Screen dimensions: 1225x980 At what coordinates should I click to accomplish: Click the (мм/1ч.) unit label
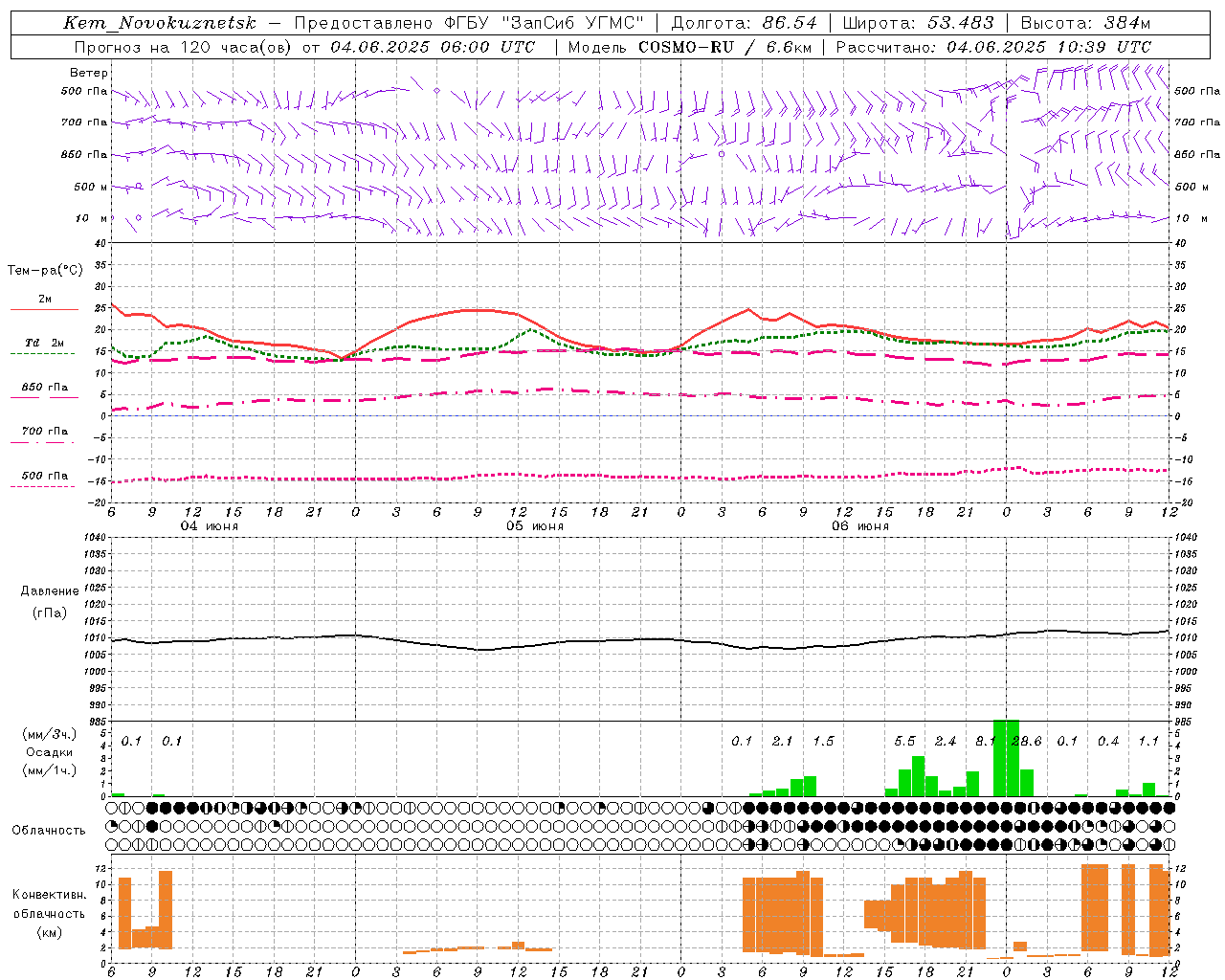[x=49, y=770]
